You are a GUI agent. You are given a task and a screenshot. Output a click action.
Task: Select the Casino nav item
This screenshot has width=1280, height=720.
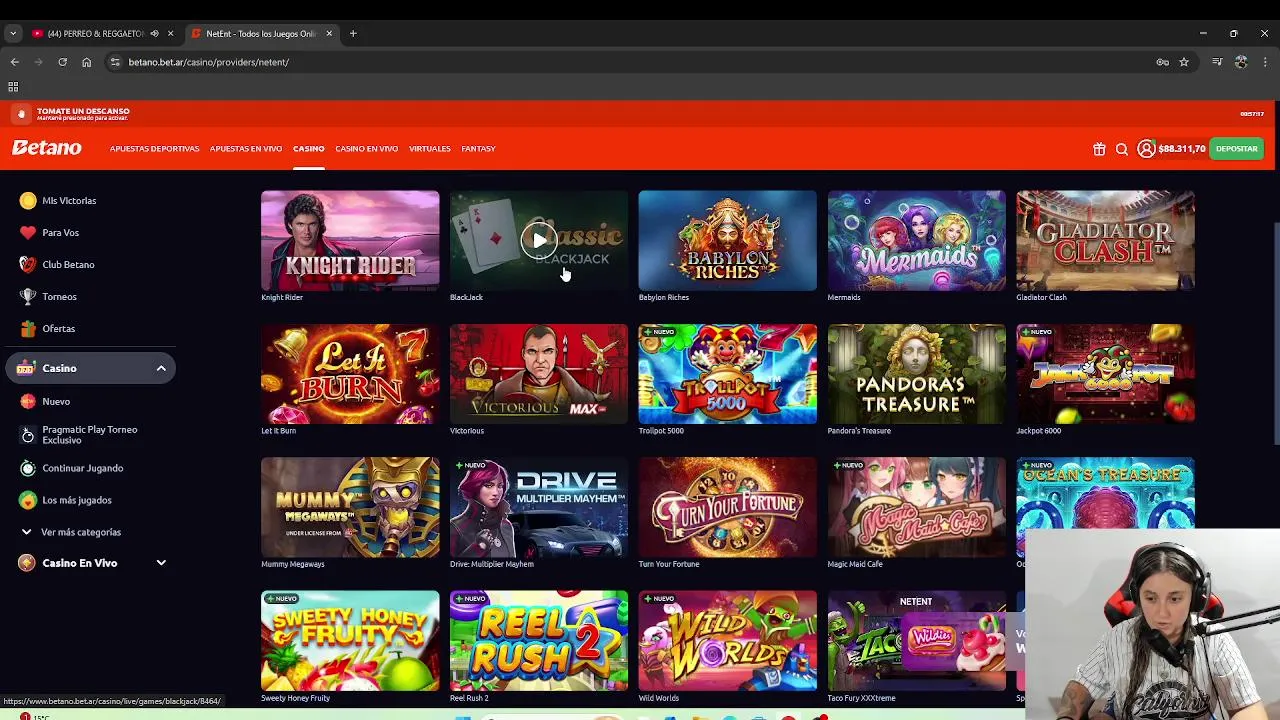[309, 149]
